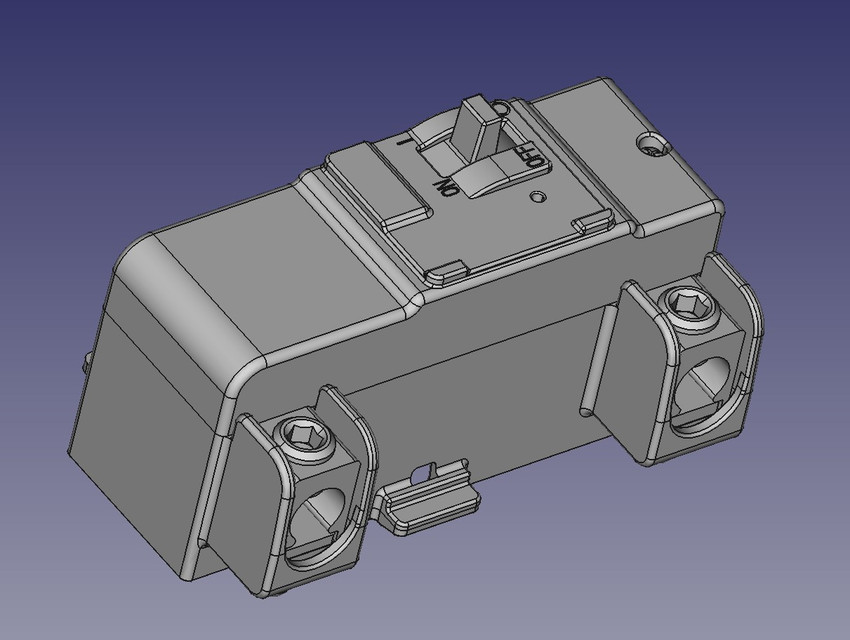Image resolution: width=850 pixels, height=640 pixels.
Task: Select the OFF label on the switch plate
Action: [530, 154]
